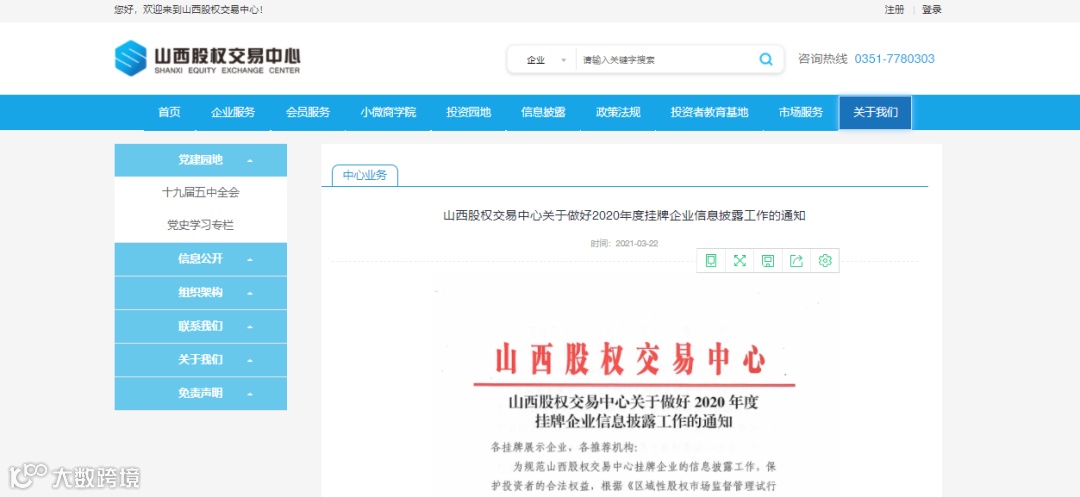Click the tablet/mobile view icon in image toolbar

coord(711,260)
